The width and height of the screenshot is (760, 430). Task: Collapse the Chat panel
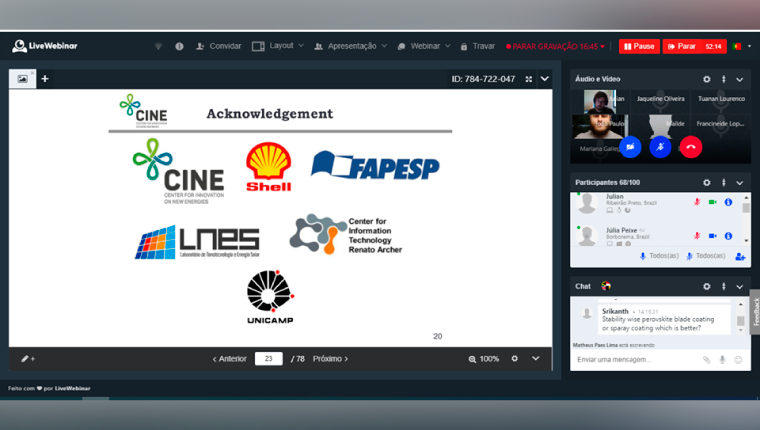click(x=740, y=287)
